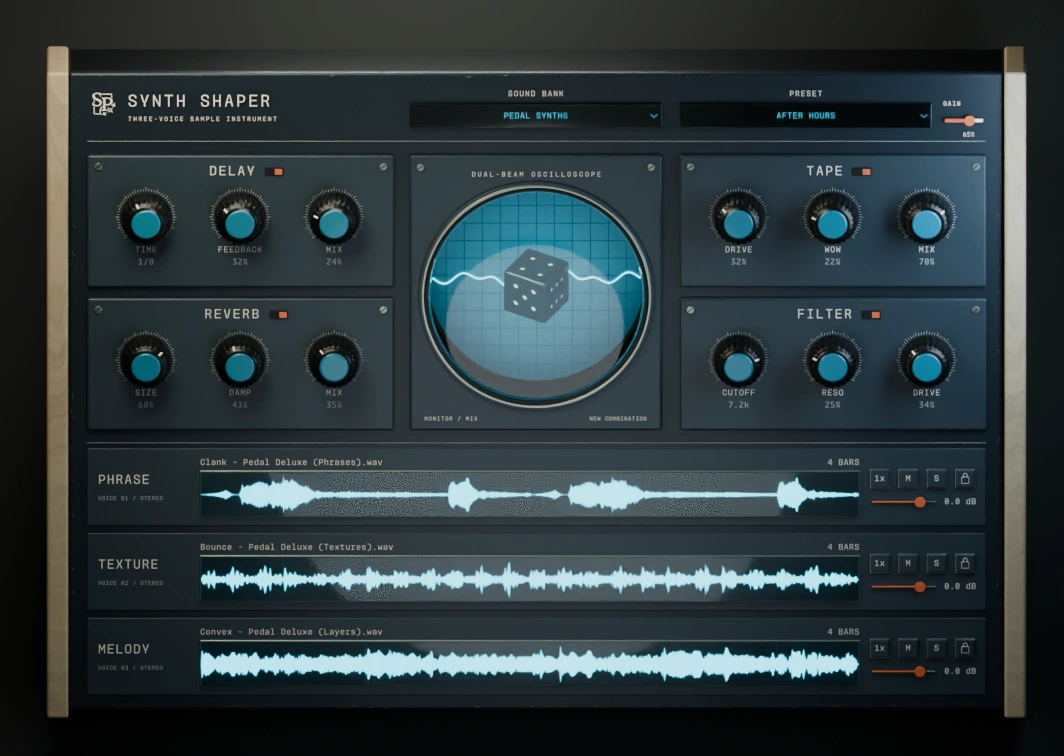Click the Filter Cutoff knob
The image size is (1064, 756).
click(738, 362)
